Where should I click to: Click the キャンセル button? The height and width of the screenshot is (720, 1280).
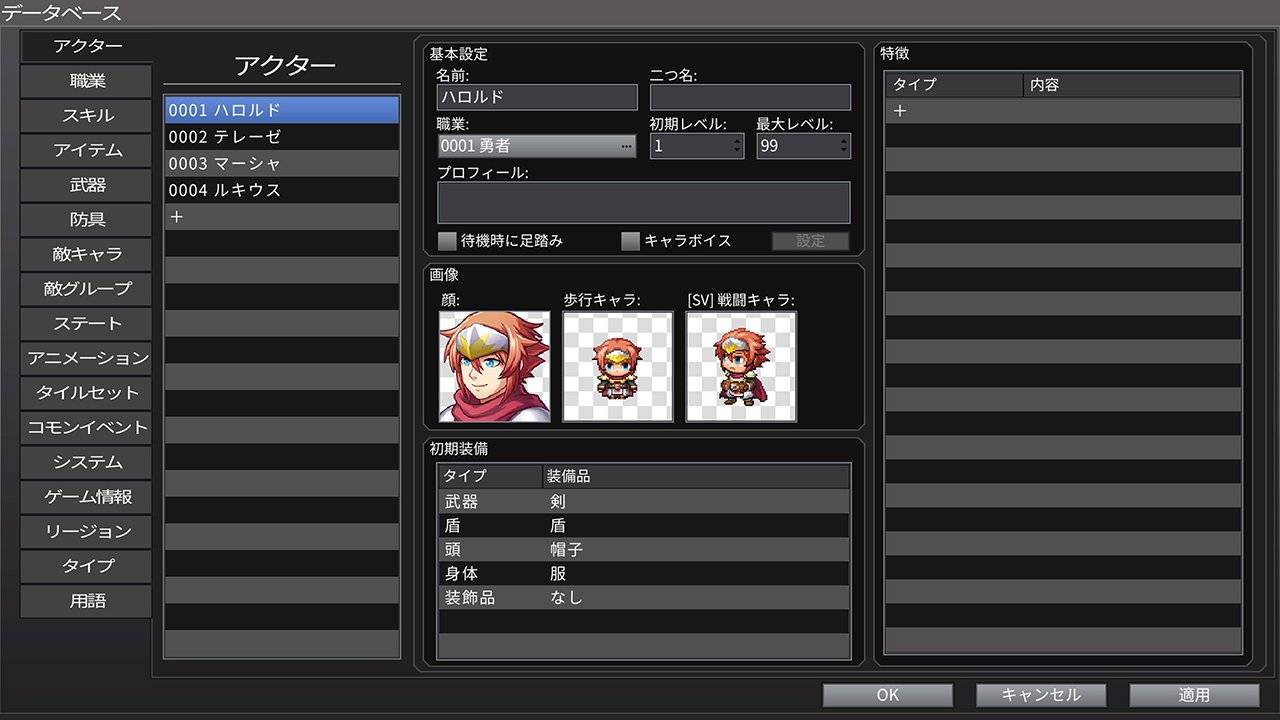[1041, 695]
